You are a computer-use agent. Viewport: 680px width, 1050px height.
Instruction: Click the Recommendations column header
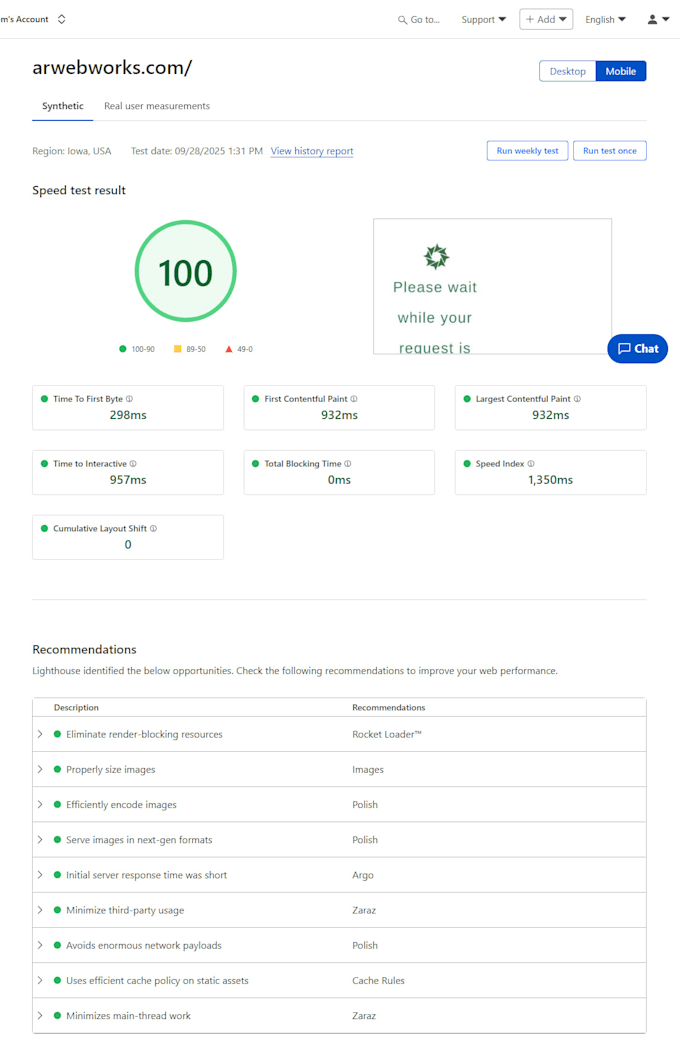(x=389, y=708)
